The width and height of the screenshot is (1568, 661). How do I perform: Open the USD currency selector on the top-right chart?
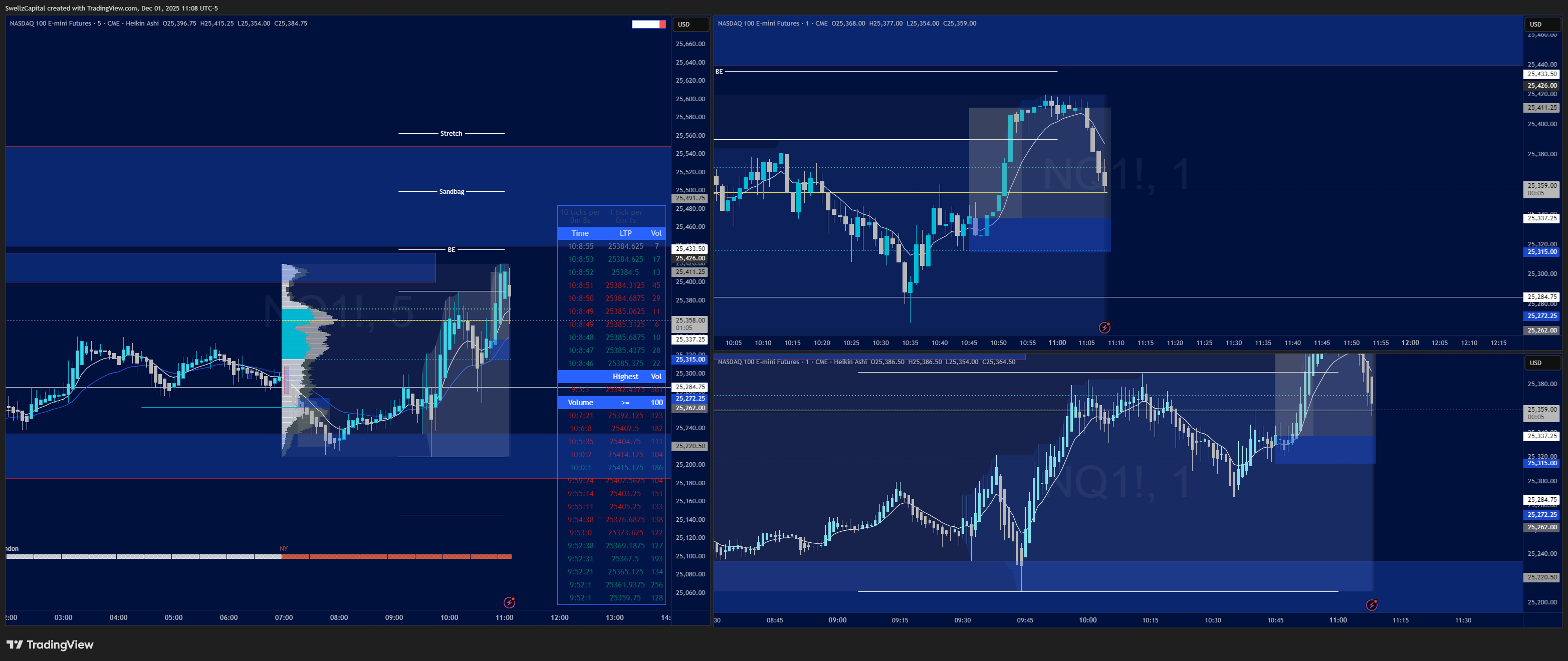point(1542,25)
